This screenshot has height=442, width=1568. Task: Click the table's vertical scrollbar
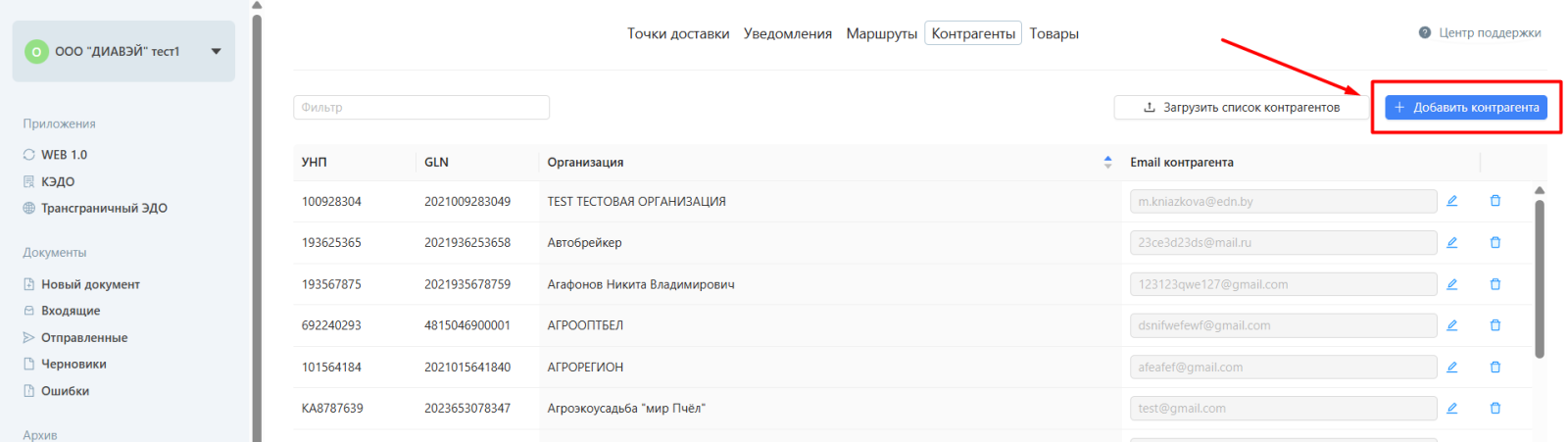1539,279
